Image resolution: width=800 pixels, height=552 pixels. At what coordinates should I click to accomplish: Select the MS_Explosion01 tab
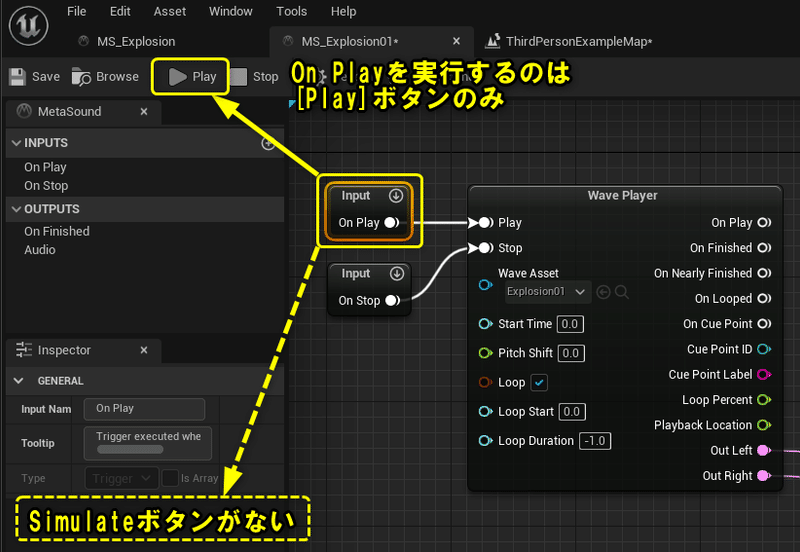(x=349, y=41)
